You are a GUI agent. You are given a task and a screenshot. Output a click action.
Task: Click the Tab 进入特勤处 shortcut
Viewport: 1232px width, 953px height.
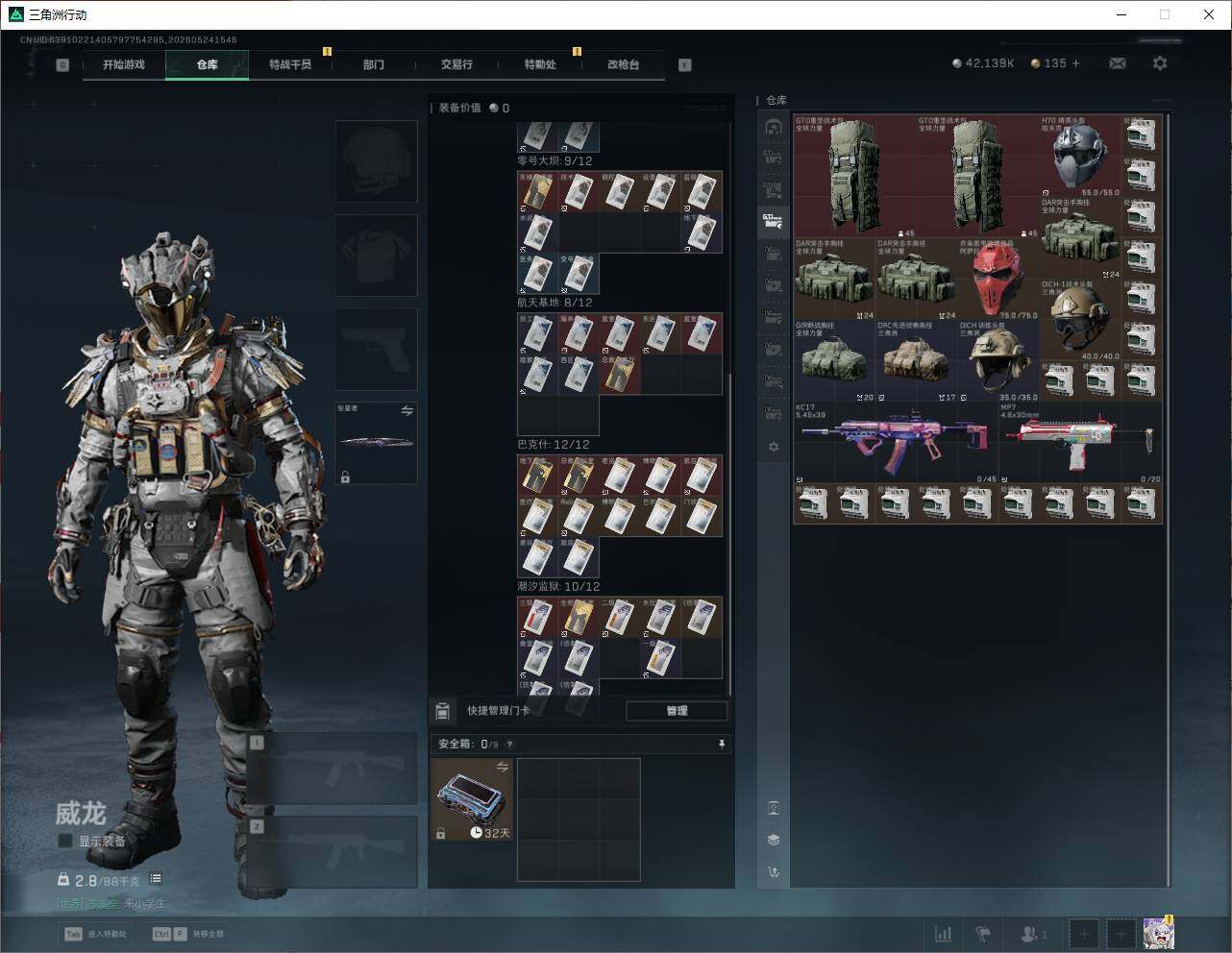[x=95, y=934]
